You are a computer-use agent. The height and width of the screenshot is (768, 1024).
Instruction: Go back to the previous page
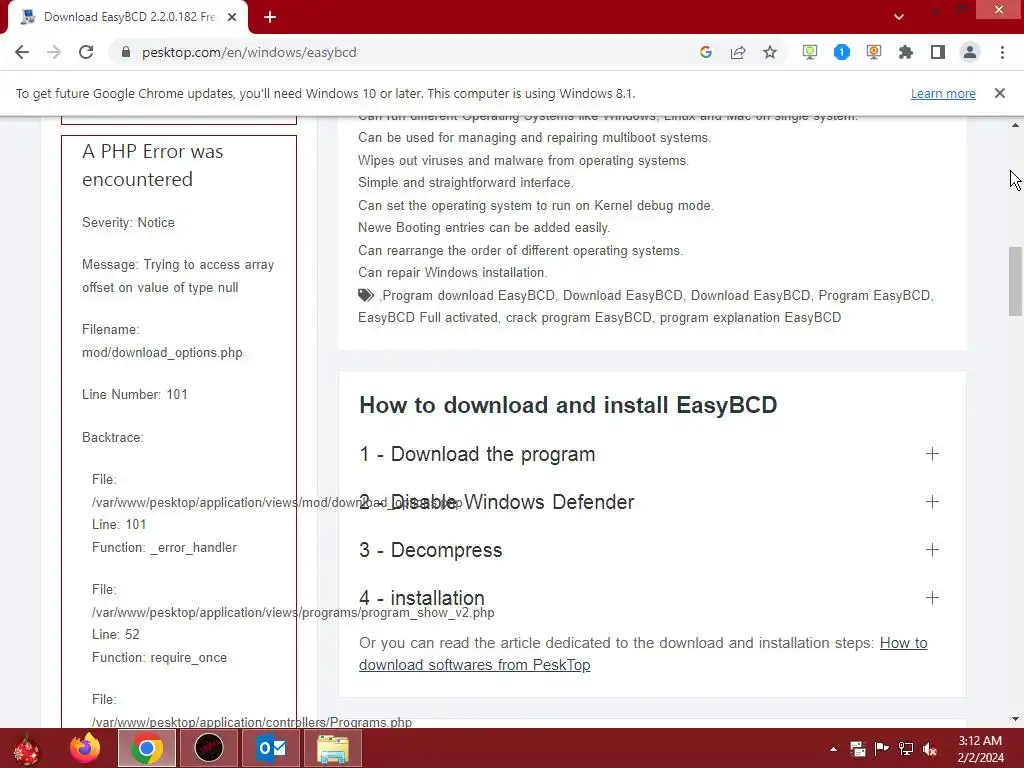click(x=22, y=52)
